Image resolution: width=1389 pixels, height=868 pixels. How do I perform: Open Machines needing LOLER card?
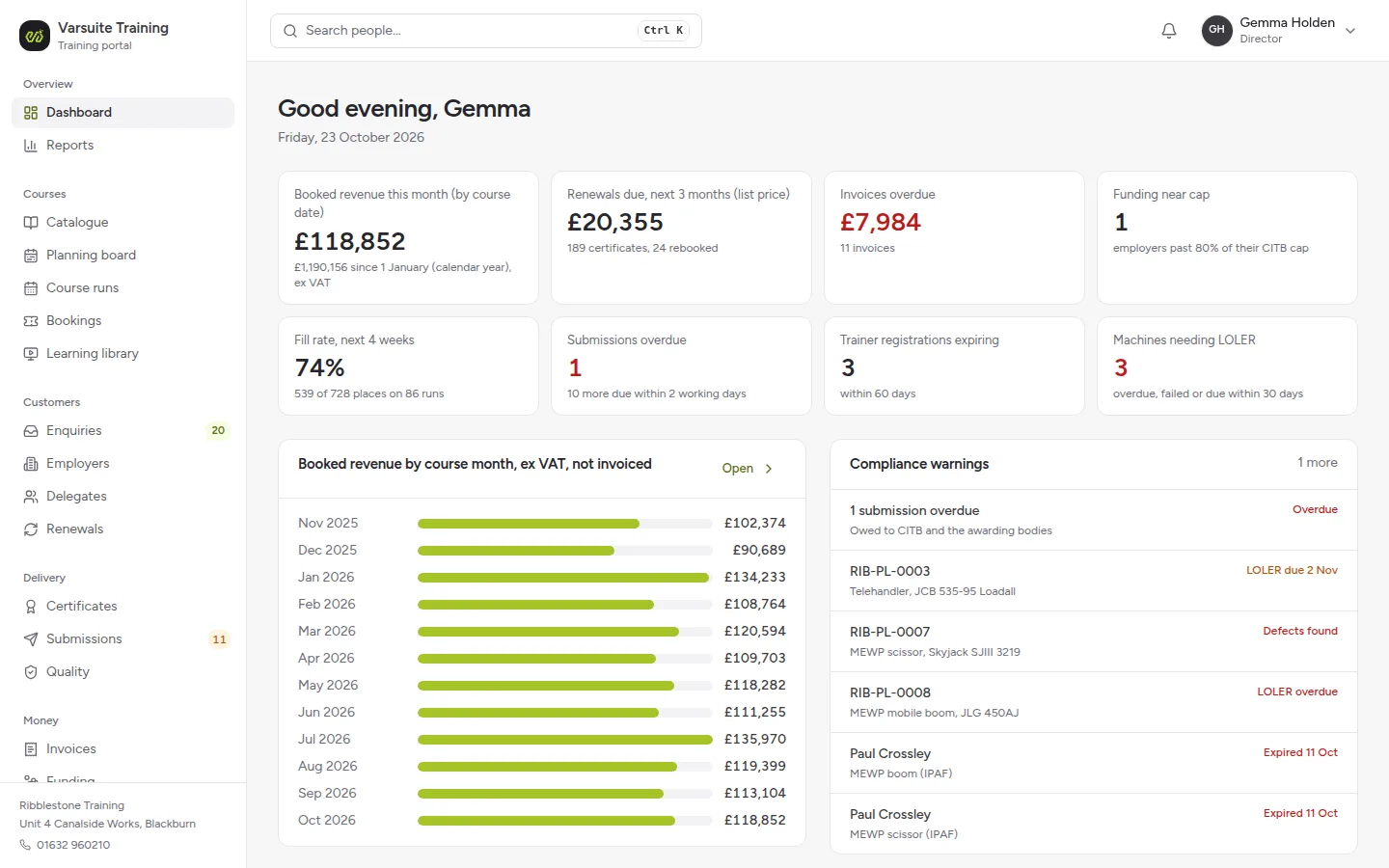coord(1227,366)
